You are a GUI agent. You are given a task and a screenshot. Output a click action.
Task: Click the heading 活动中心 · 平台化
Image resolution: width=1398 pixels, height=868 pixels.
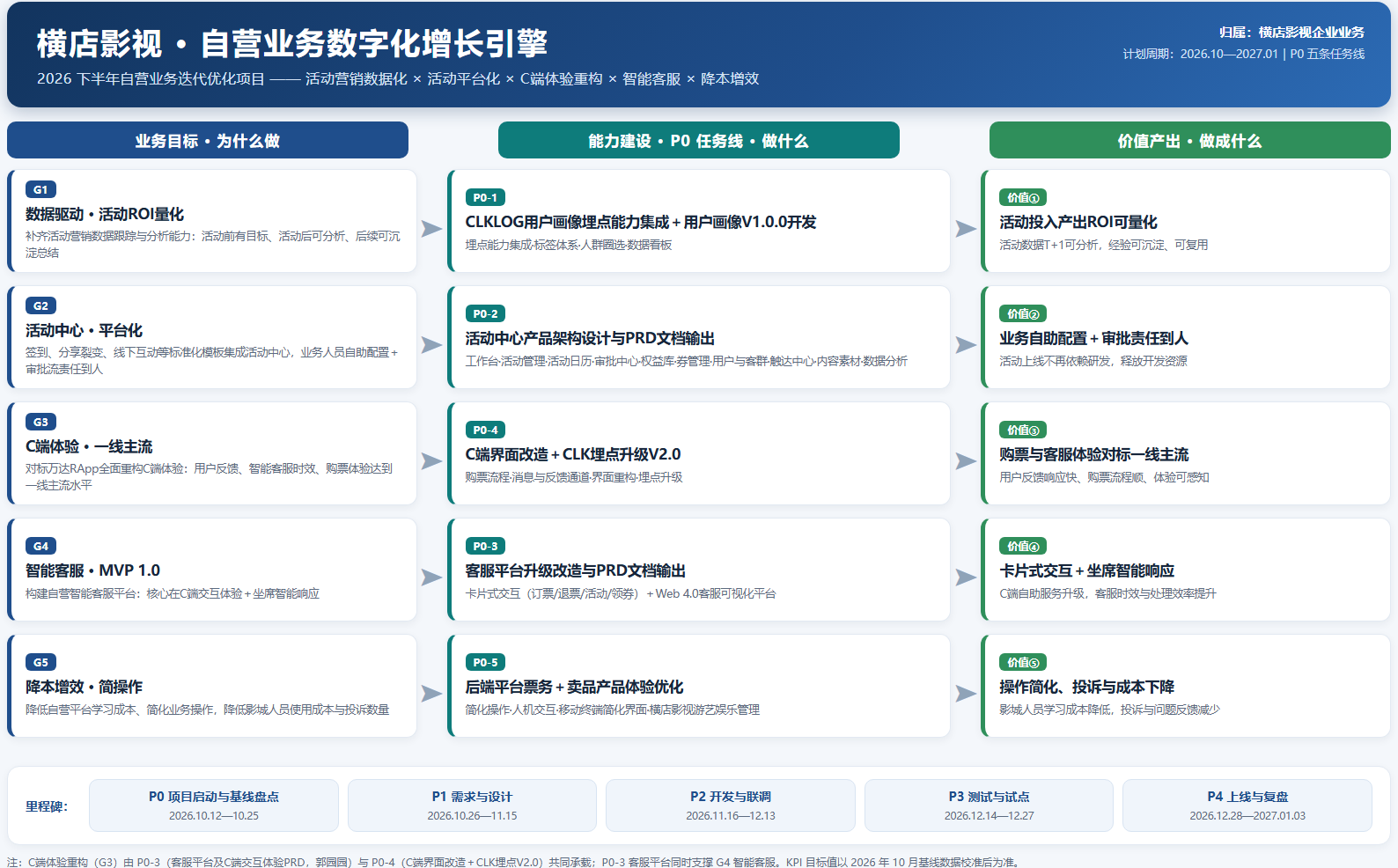tap(84, 330)
